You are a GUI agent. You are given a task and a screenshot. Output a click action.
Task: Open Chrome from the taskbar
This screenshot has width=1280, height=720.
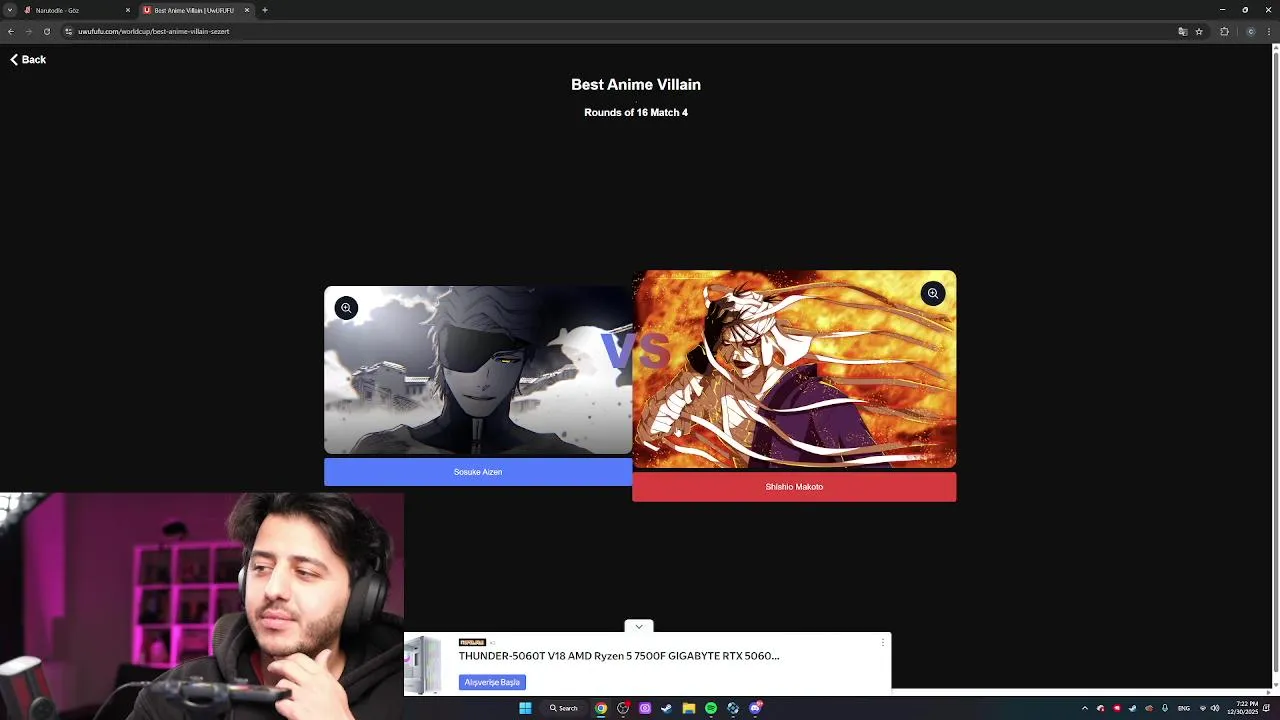point(601,708)
